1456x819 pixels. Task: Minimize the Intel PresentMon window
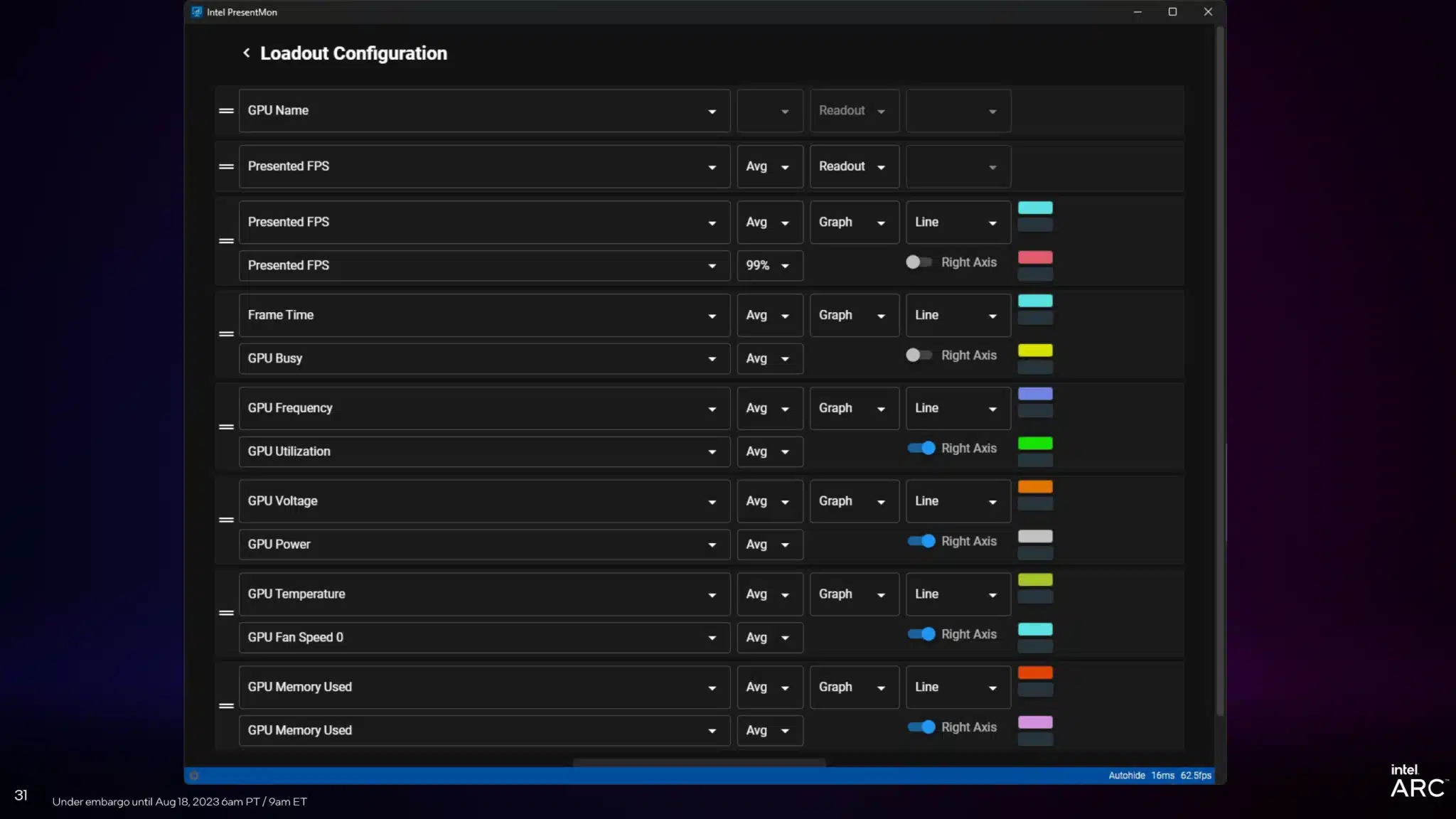click(x=1137, y=11)
